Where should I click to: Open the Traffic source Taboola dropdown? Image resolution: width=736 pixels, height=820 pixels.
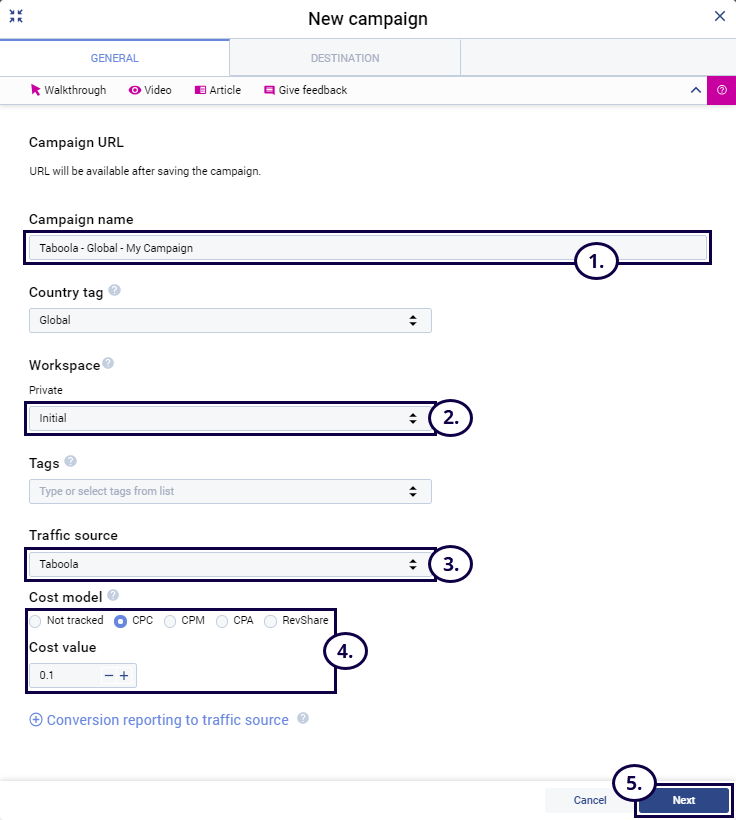225,564
